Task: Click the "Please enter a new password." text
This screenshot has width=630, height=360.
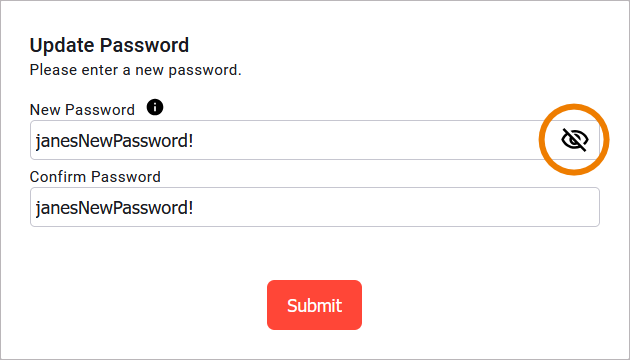Action: (x=135, y=70)
